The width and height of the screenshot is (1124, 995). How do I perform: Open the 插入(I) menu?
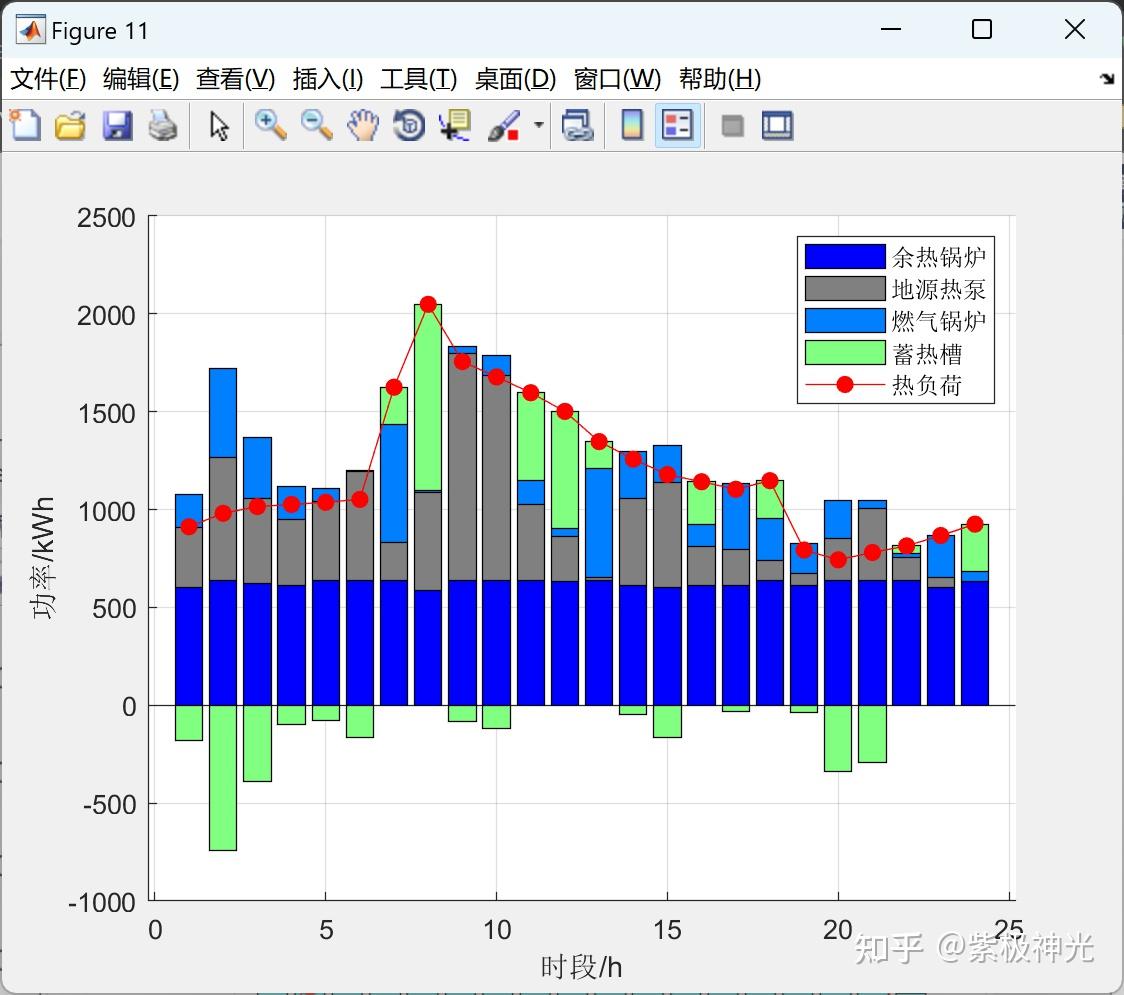(328, 79)
